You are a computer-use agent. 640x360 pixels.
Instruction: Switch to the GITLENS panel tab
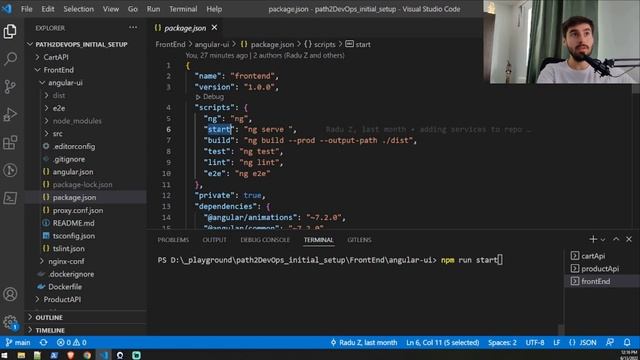coord(359,240)
